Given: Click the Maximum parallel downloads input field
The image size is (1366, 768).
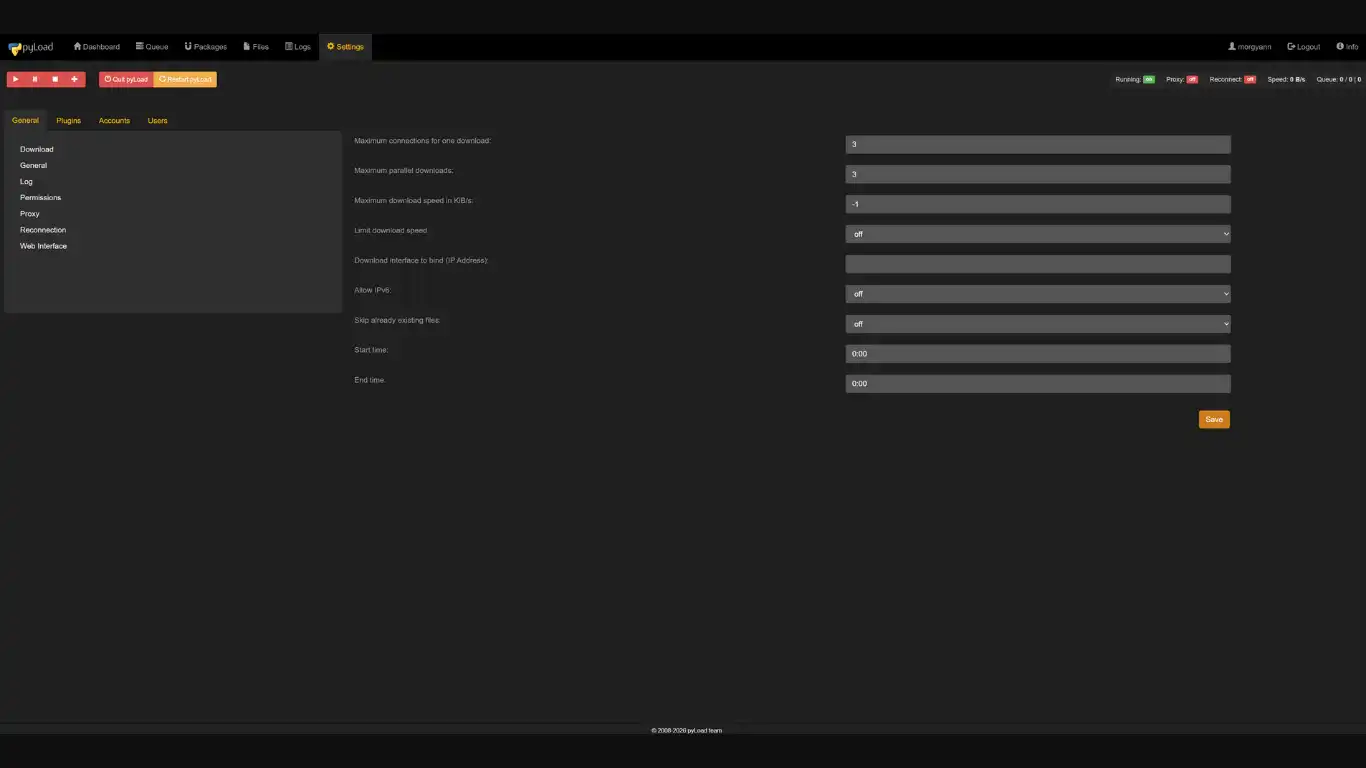Looking at the screenshot, I should click(x=1037, y=174).
